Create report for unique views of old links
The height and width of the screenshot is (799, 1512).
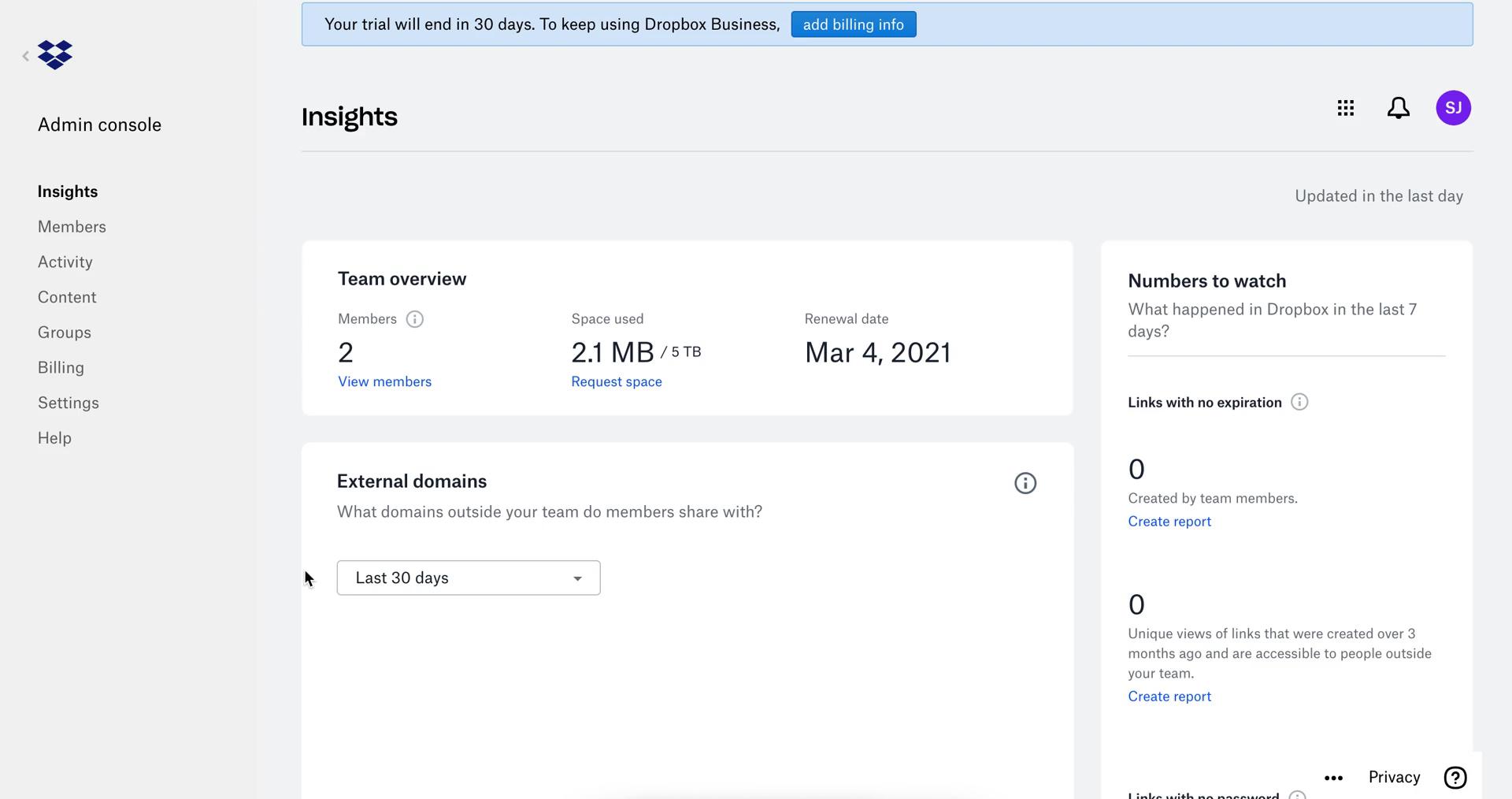tap(1169, 697)
